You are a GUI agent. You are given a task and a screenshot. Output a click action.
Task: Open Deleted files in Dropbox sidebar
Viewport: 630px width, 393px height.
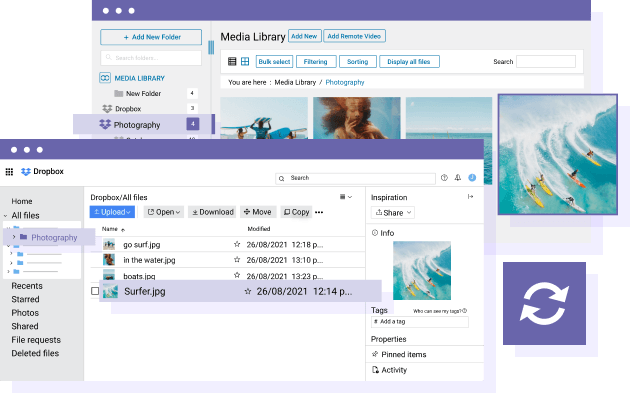pos(35,353)
